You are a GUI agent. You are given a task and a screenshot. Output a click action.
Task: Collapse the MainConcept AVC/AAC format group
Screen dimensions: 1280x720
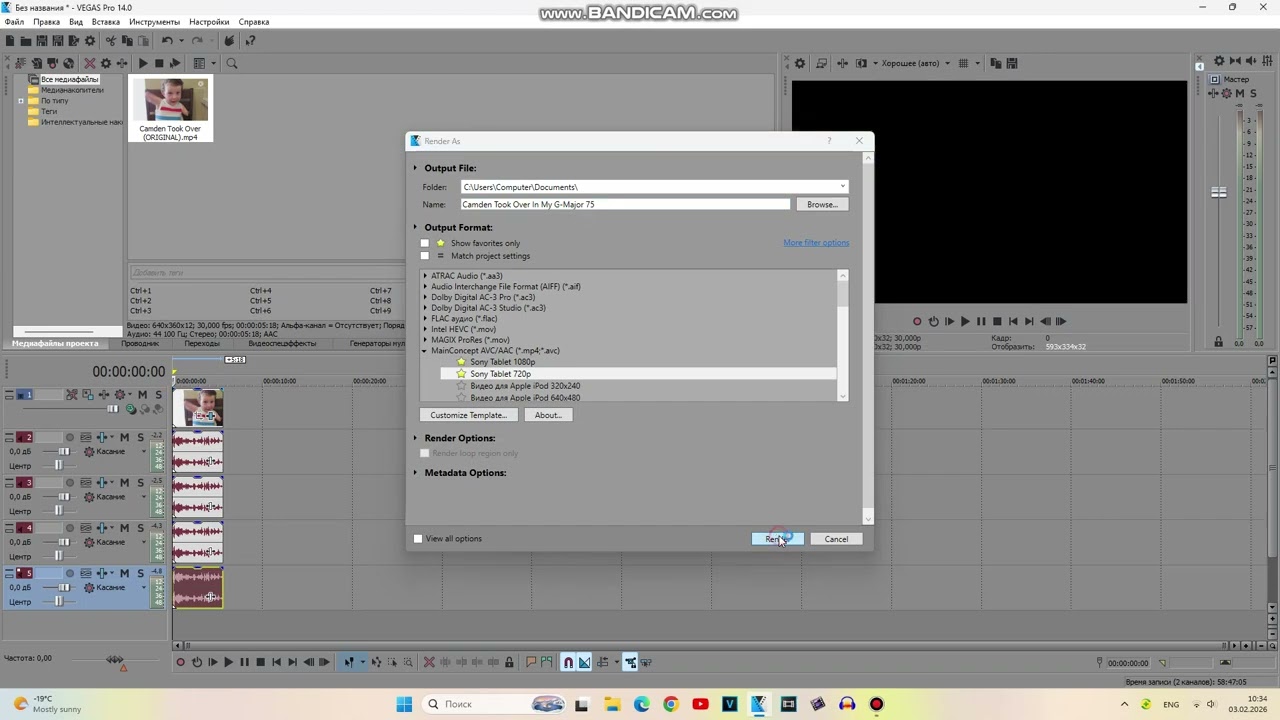coord(425,351)
